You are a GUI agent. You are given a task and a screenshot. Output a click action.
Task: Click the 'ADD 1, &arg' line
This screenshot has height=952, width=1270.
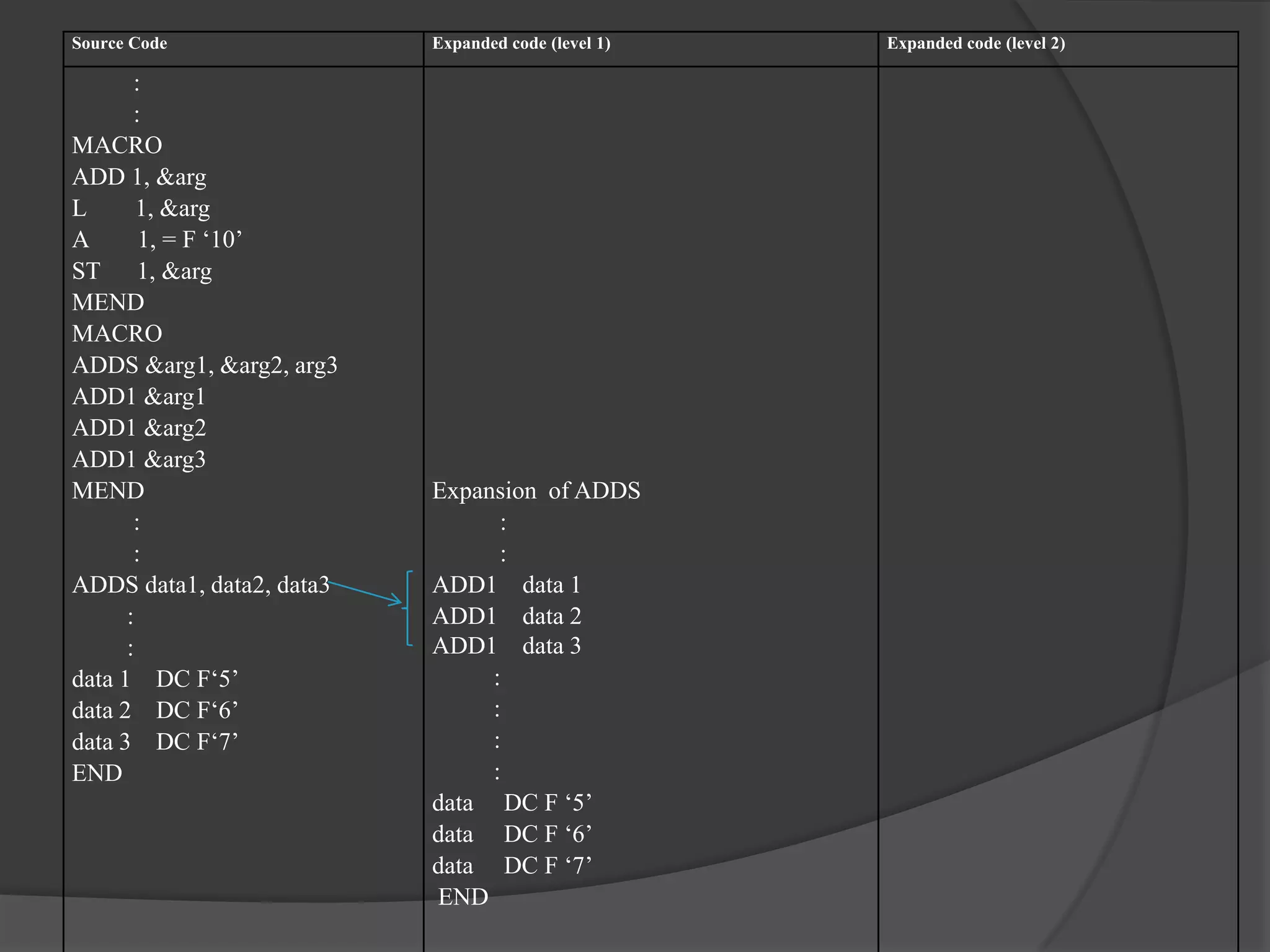click(139, 177)
